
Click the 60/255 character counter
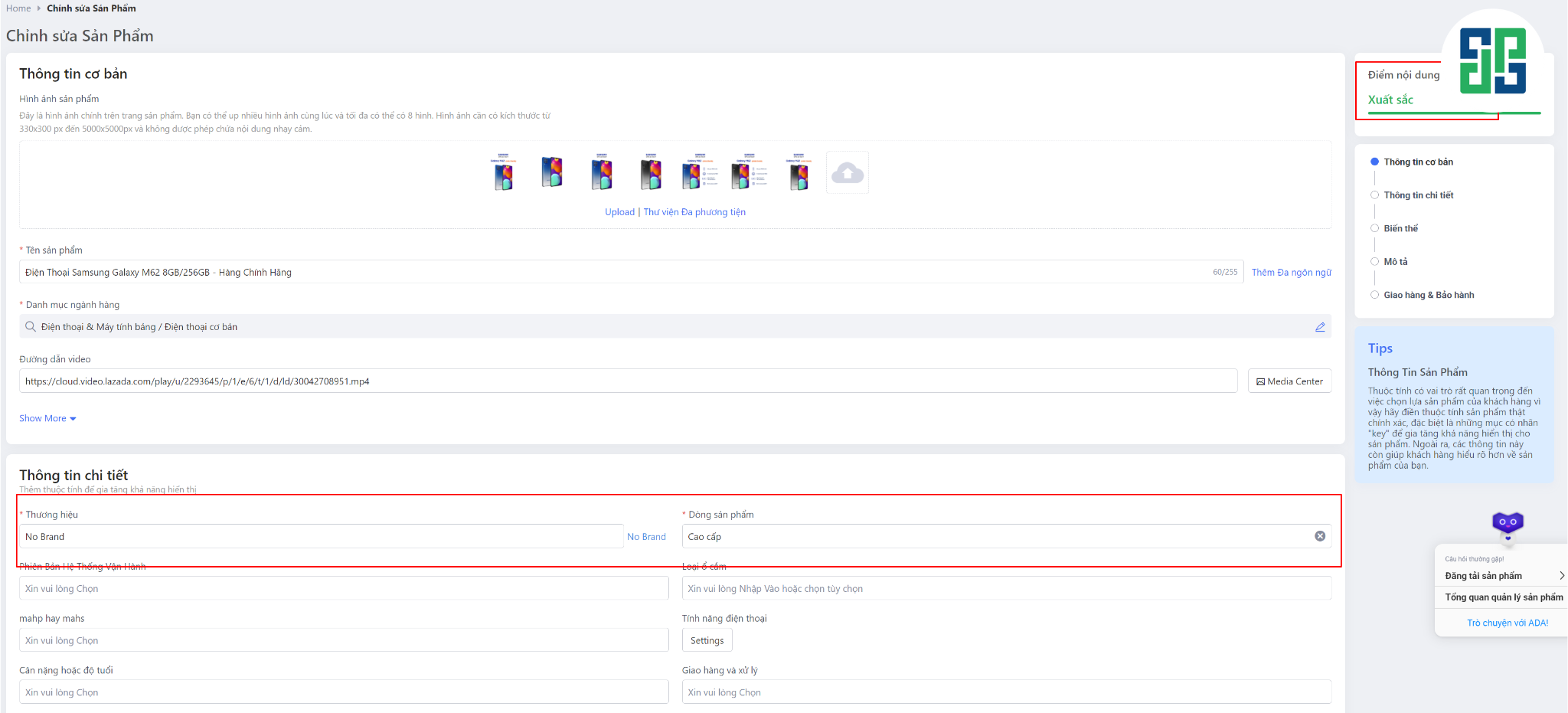(x=1225, y=272)
